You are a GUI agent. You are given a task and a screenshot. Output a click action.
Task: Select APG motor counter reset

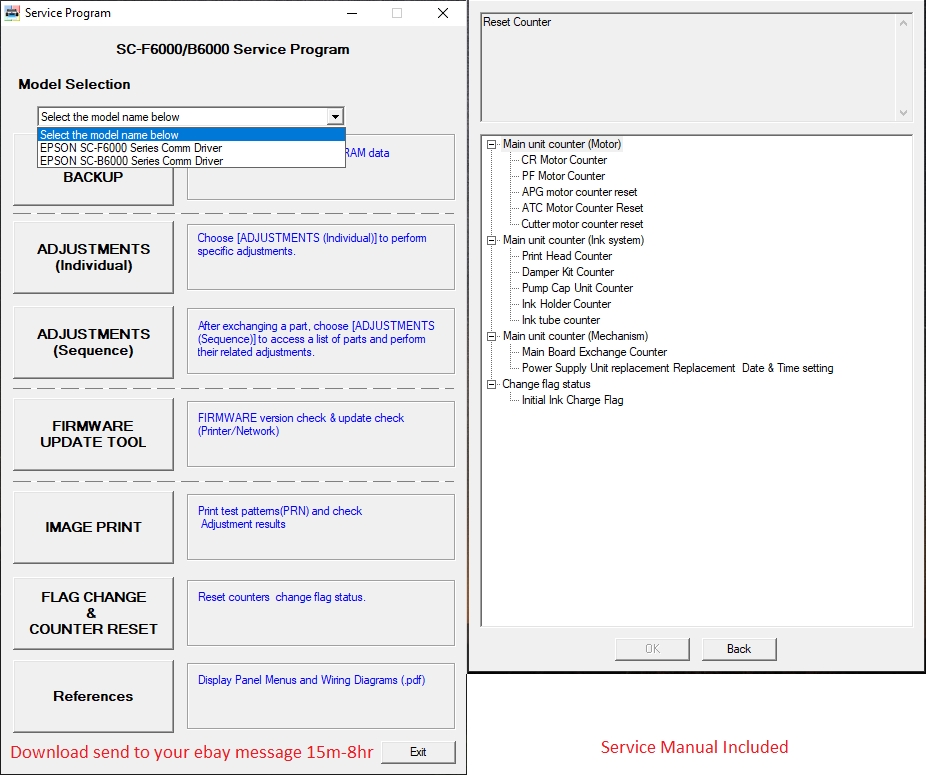click(x=579, y=192)
